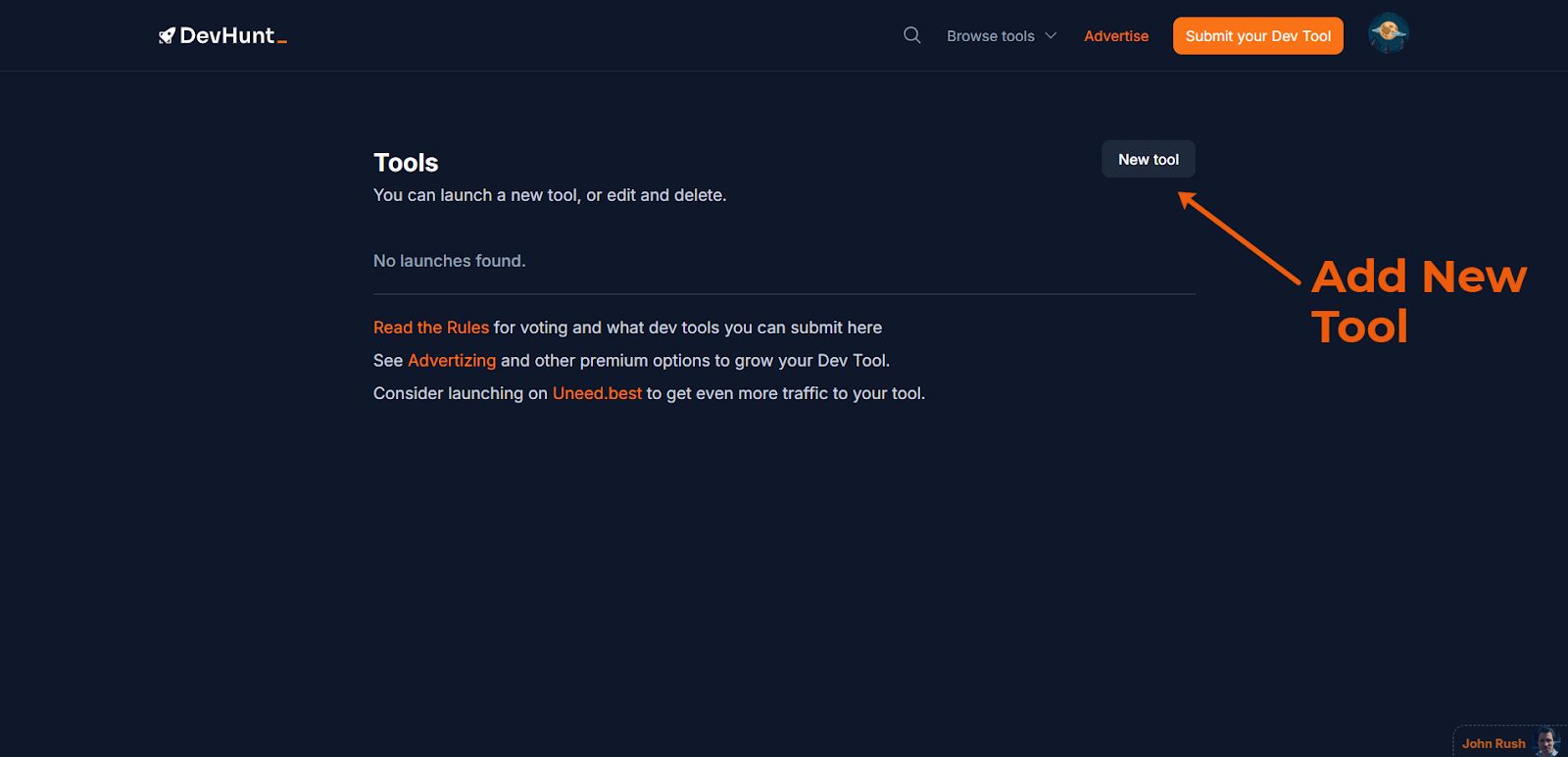Select the 'No launches found.' text
Screen dimensions: 1568x757
tap(450, 261)
